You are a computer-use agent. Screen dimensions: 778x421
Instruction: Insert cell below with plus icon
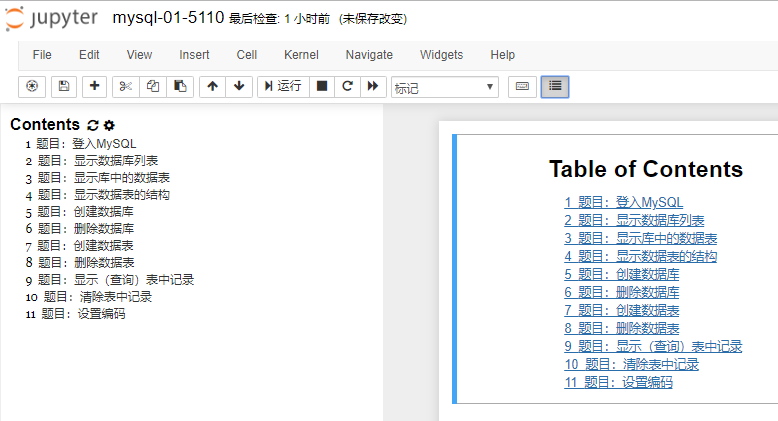(x=94, y=86)
